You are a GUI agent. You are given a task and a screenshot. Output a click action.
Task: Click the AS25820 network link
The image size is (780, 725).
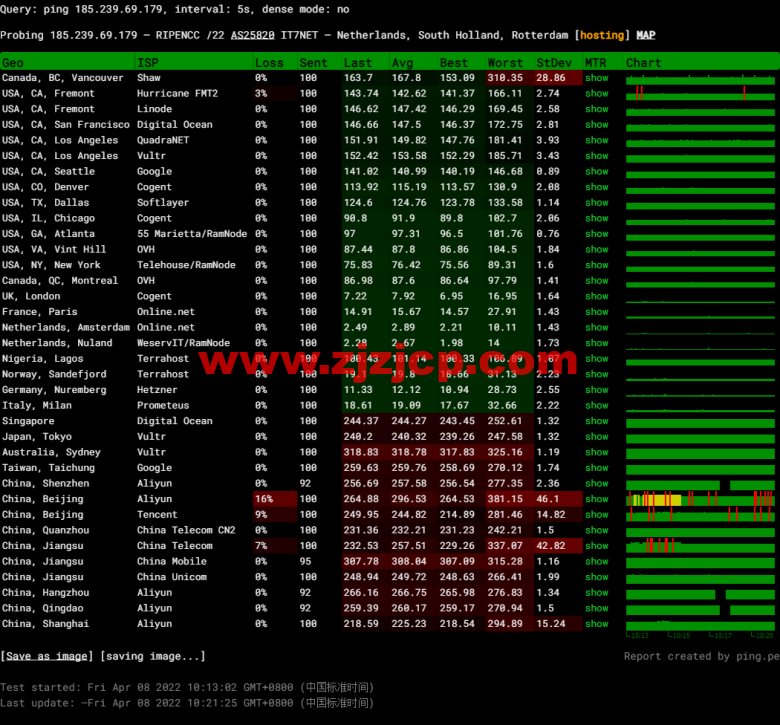251,35
